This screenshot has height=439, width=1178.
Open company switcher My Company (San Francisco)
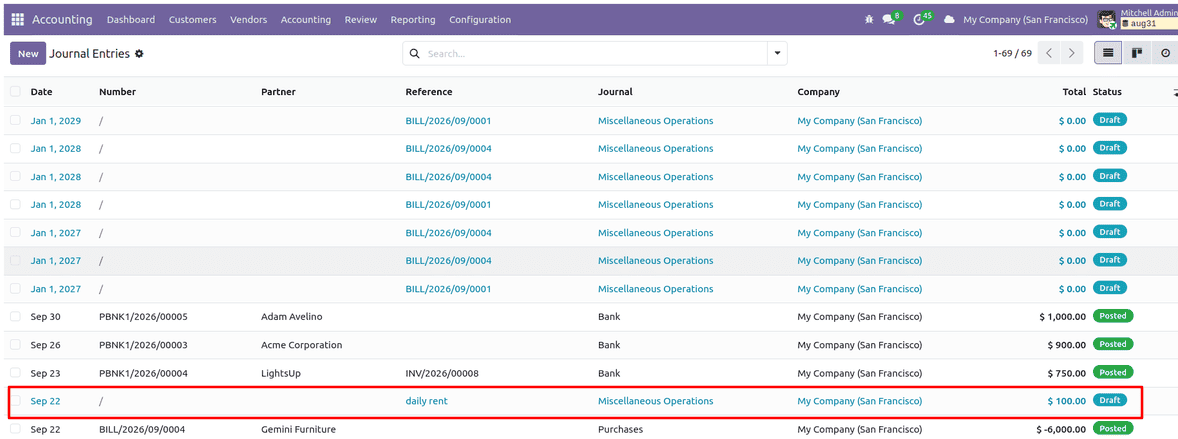point(1025,20)
